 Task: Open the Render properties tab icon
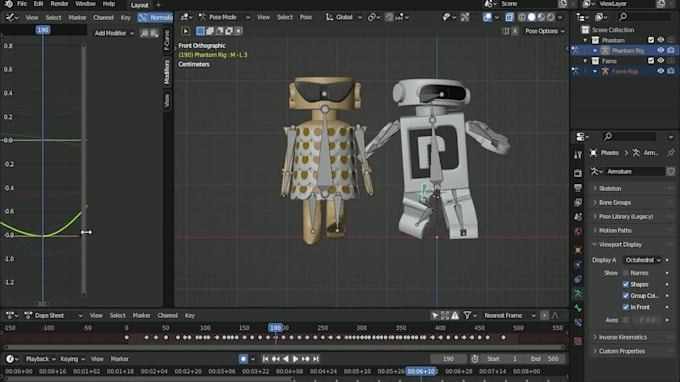coord(578,173)
